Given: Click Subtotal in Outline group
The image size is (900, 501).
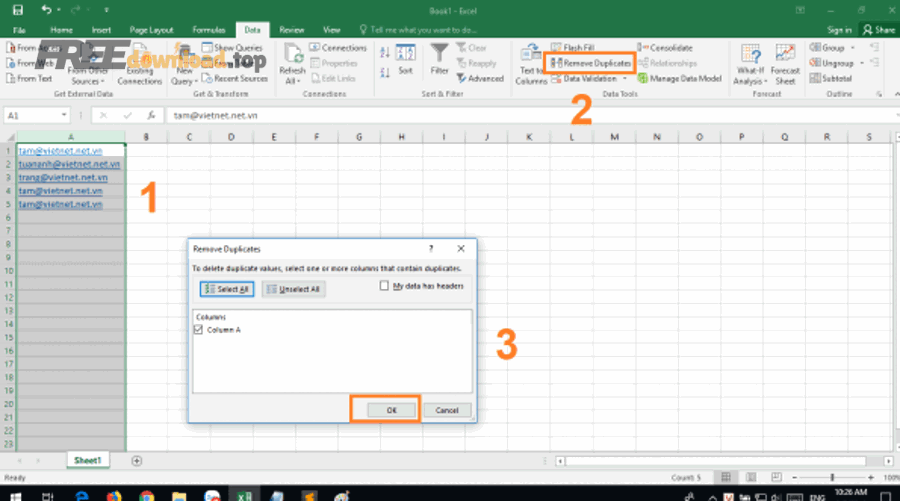Looking at the screenshot, I should (831, 79).
